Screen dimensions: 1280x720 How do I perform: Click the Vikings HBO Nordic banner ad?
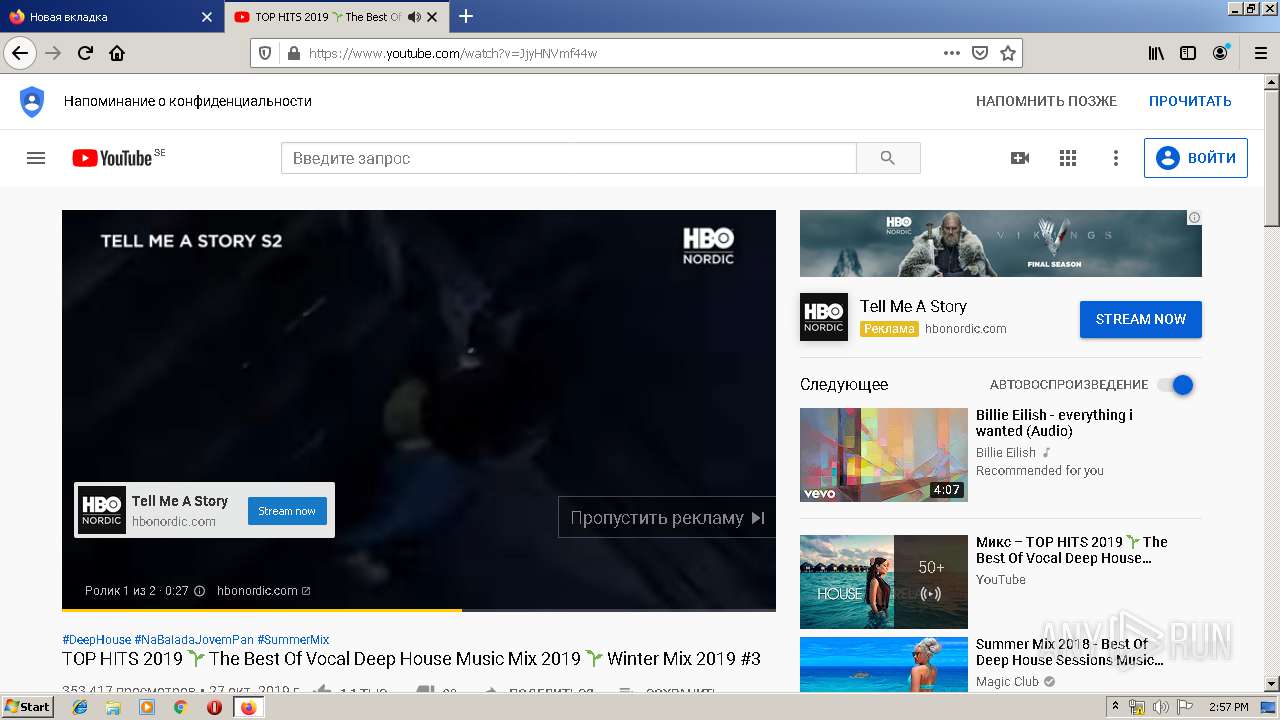click(1001, 243)
